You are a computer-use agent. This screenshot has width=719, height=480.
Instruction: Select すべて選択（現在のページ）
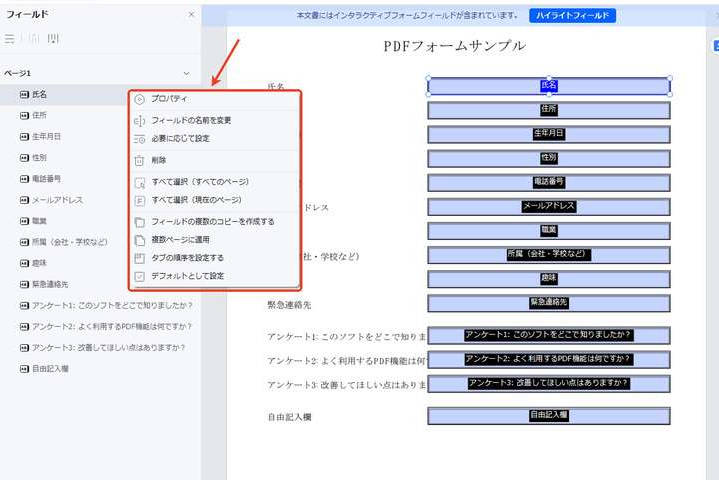tap(215, 200)
